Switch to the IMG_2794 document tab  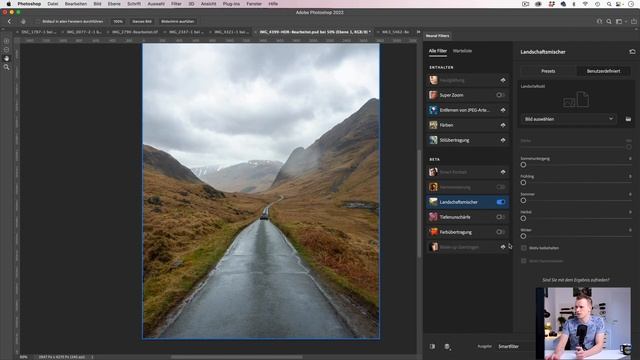135,31
